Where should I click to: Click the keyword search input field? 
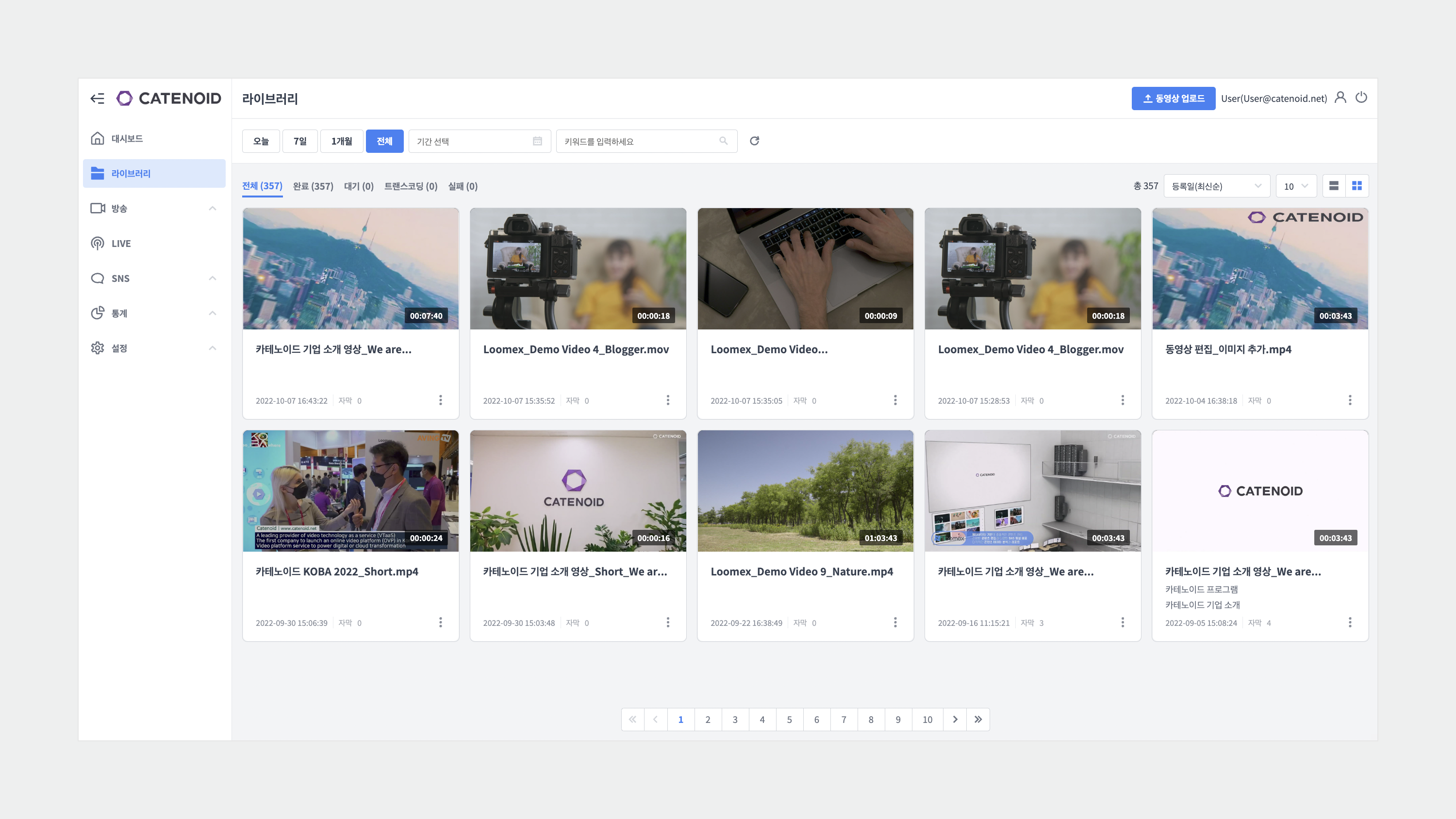(x=639, y=141)
